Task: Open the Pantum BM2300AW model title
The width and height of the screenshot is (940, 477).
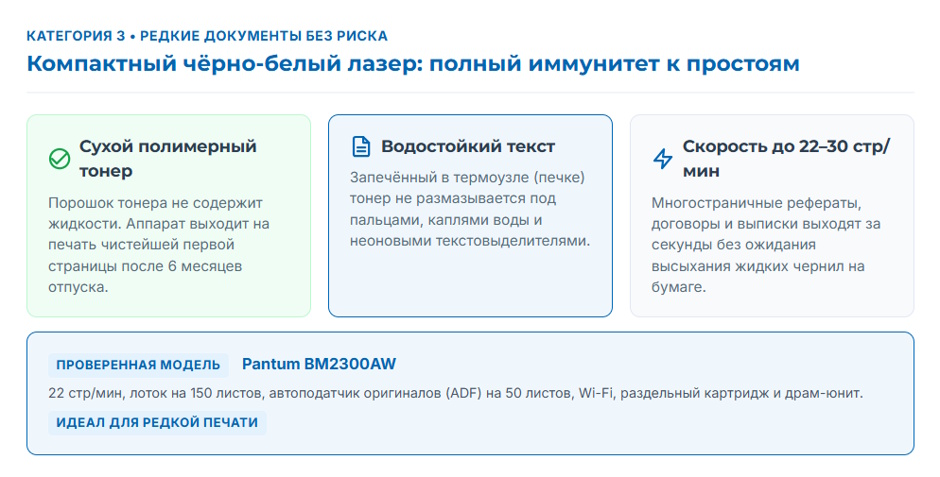Action: (x=319, y=364)
